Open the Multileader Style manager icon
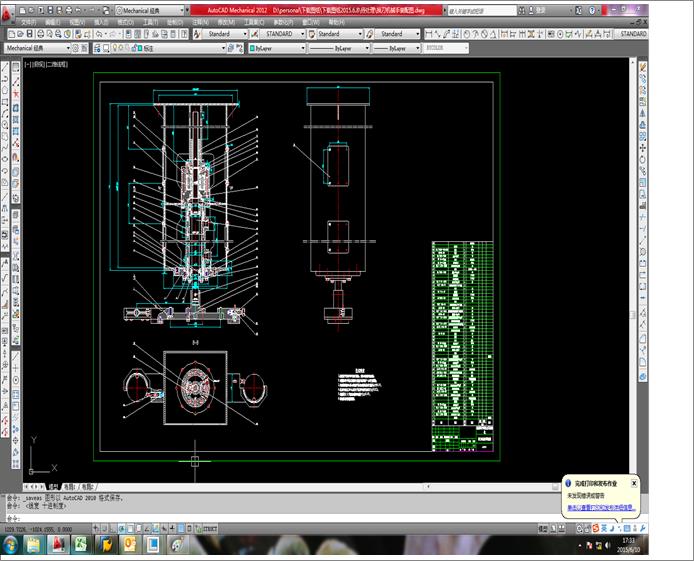The height and width of the screenshot is (561, 694). click(370, 34)
